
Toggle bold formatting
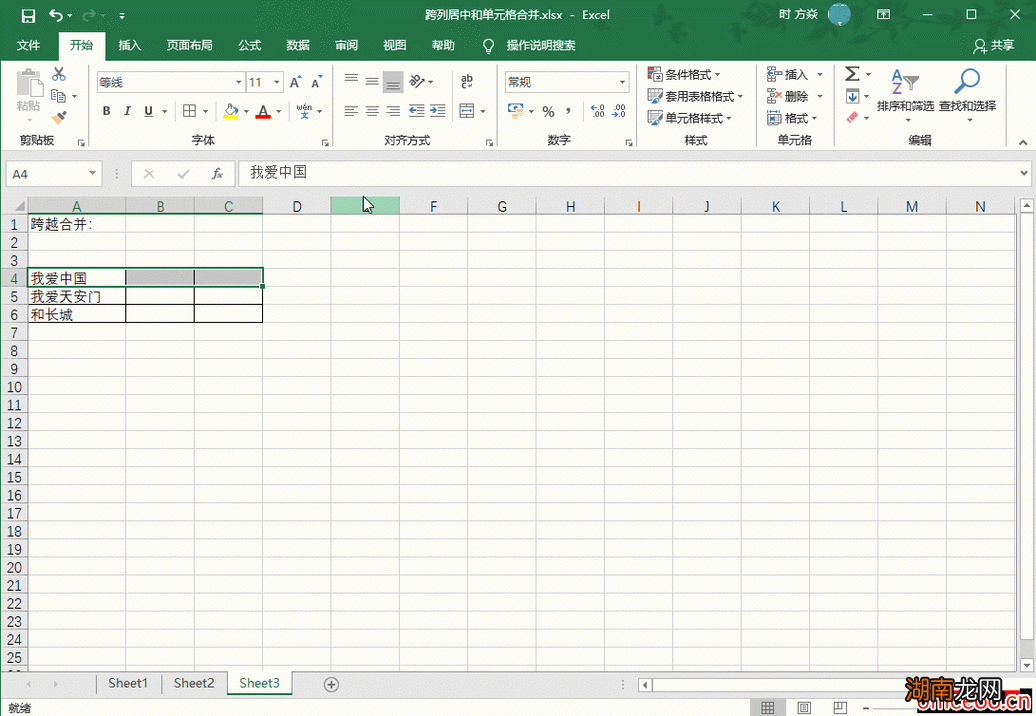click(107, 111)
